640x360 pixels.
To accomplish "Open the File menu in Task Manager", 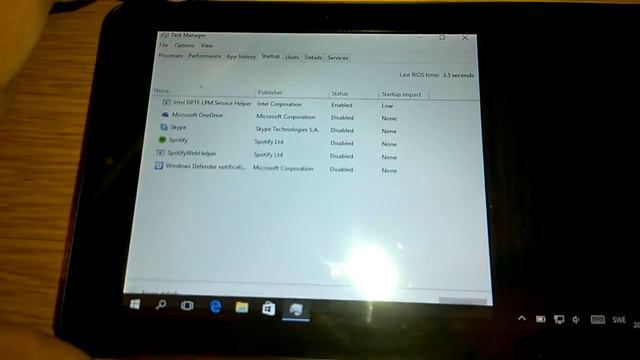I will pyautogui.click(x=164, y=45).
